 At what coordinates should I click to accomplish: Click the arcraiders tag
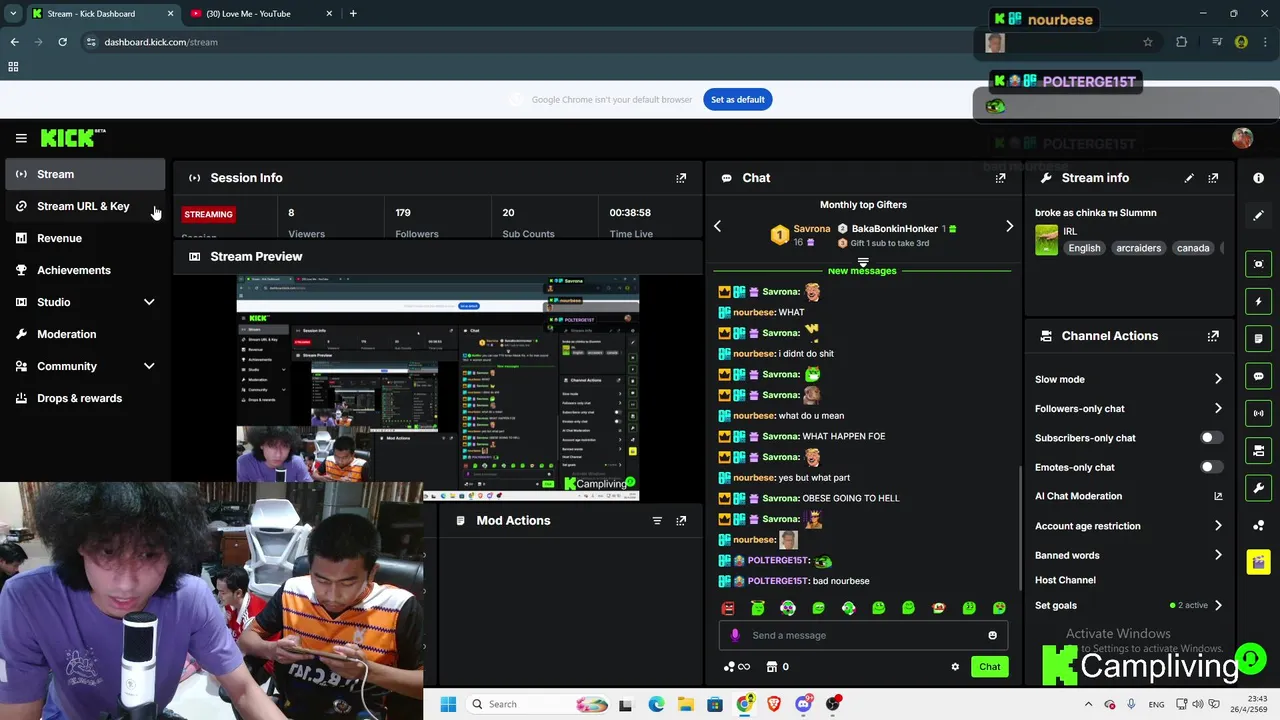click(x=1139, y=248)
